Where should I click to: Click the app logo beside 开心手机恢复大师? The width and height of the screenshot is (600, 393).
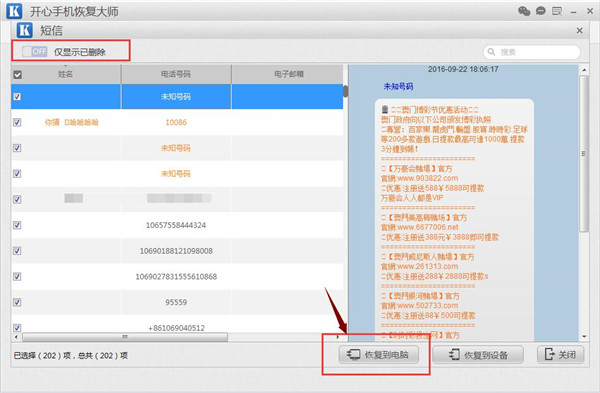(x=14, y=11)
